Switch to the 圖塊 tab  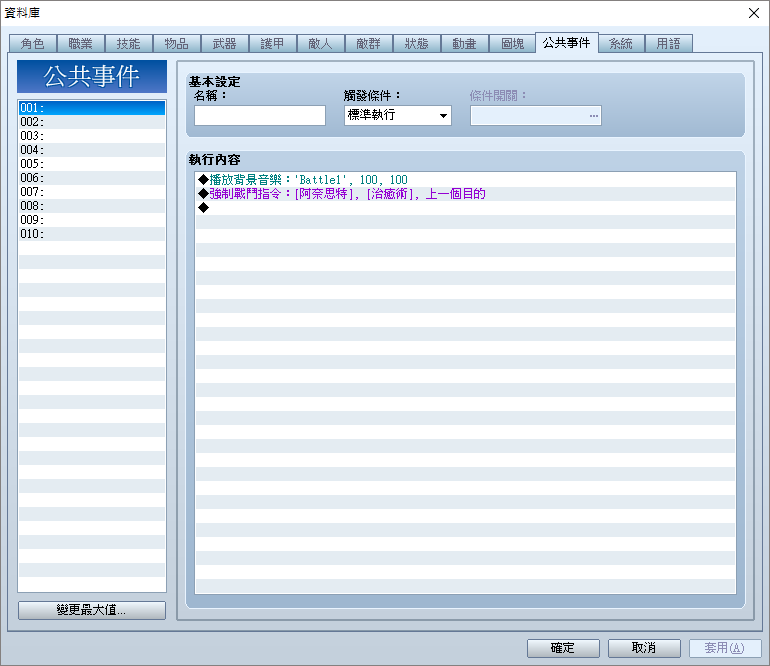513,44
